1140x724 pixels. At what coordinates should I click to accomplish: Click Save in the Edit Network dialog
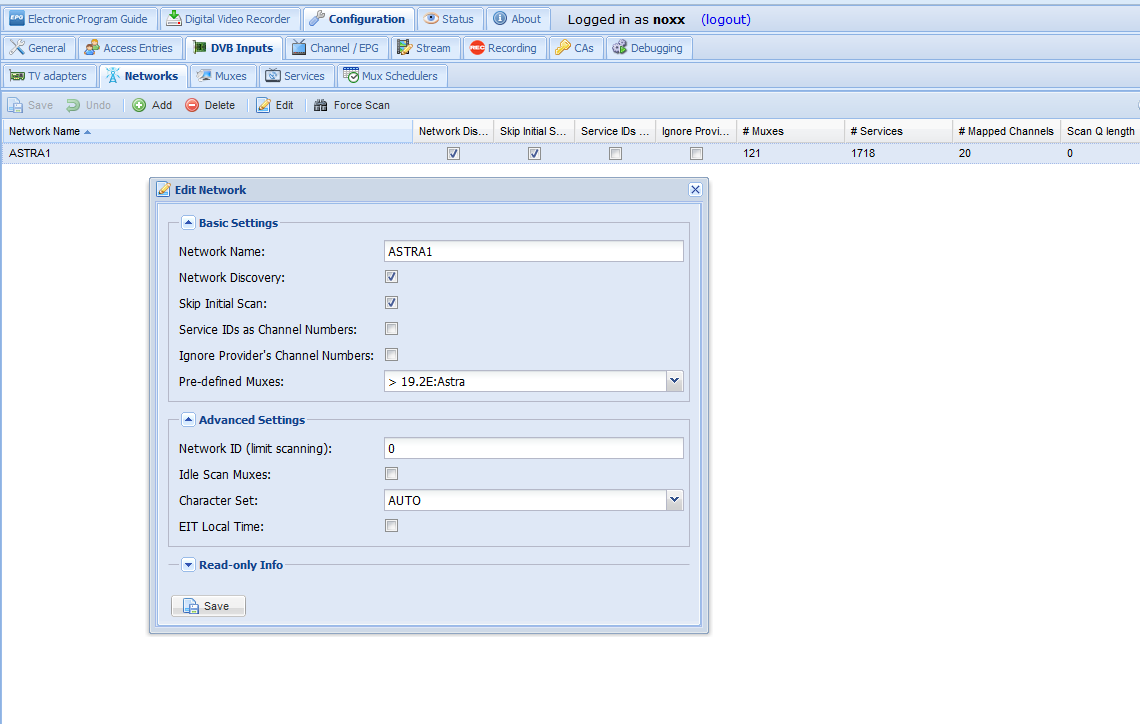209,606
